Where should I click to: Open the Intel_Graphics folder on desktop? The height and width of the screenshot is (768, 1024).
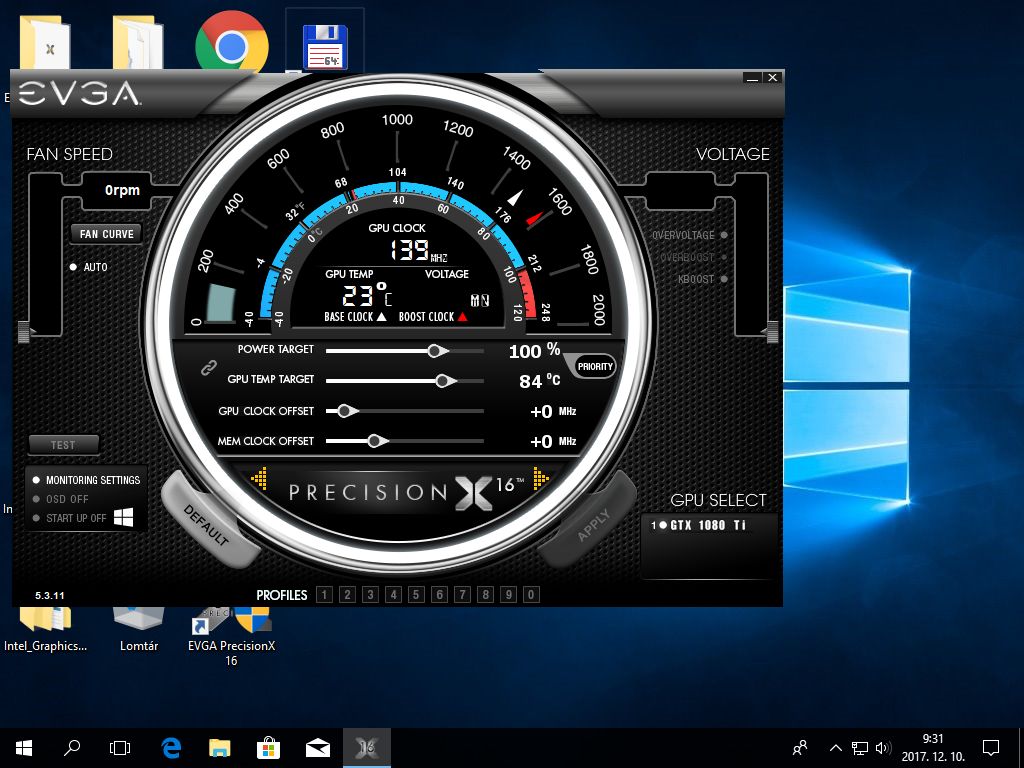(45, 631)
